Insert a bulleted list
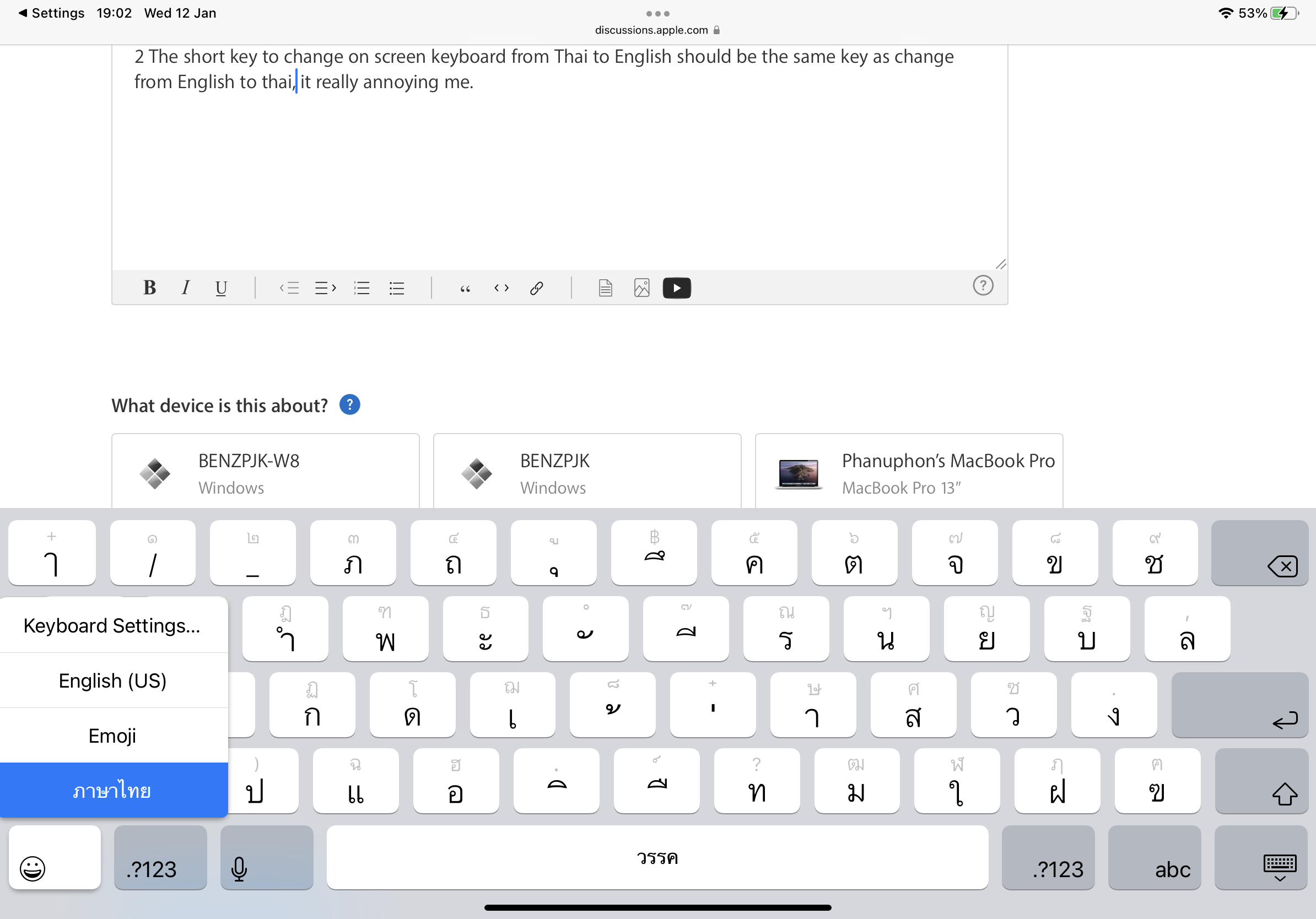The width and height of the screenshot is (1316, 919). click(x=397, y=288)
